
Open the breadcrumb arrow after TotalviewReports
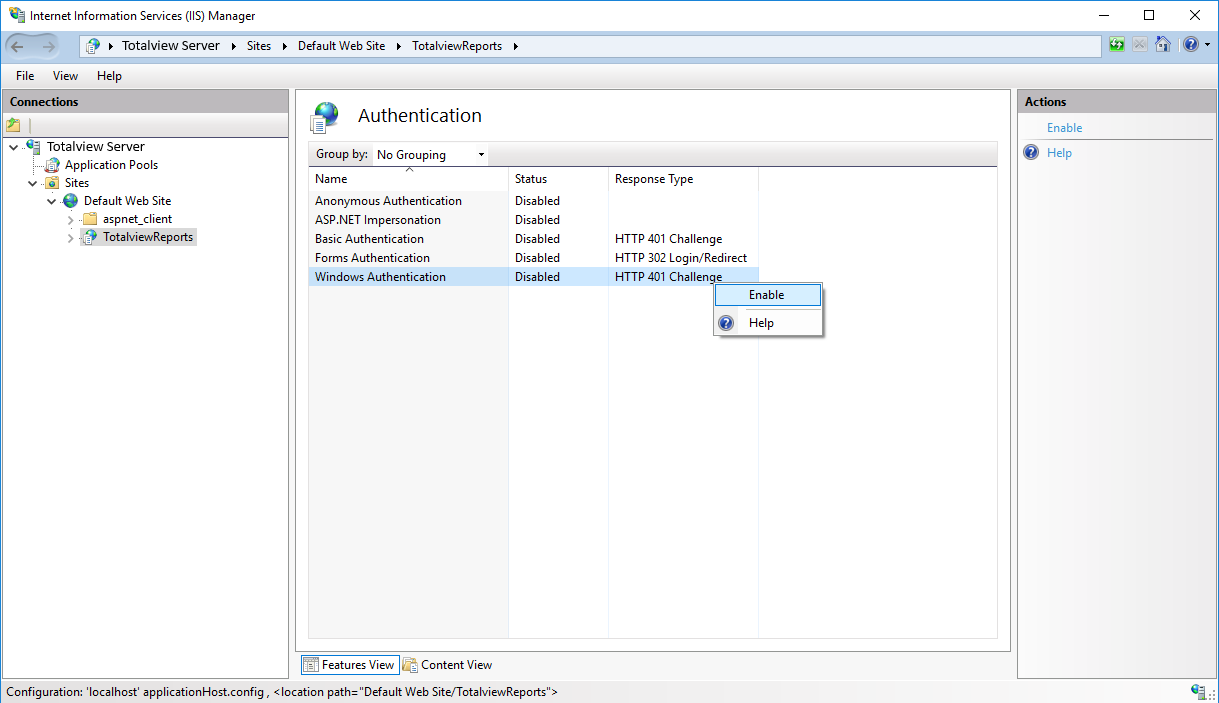[516, 46]
